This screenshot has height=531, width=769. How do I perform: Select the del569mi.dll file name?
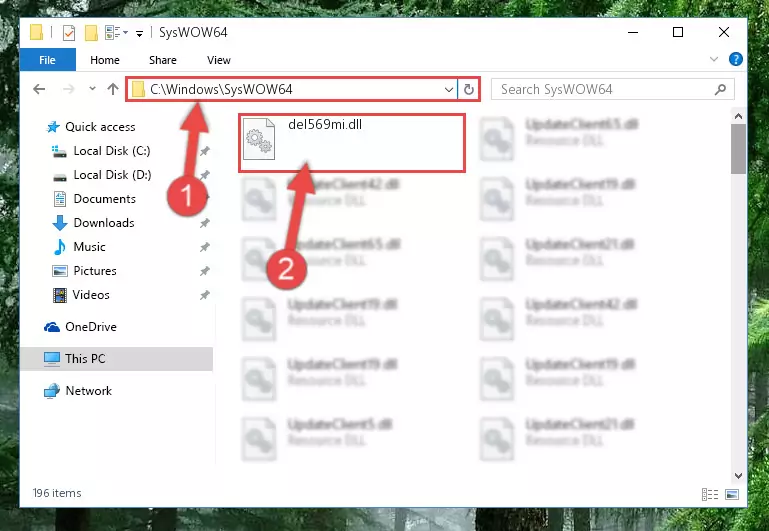[x=325, y=125]
